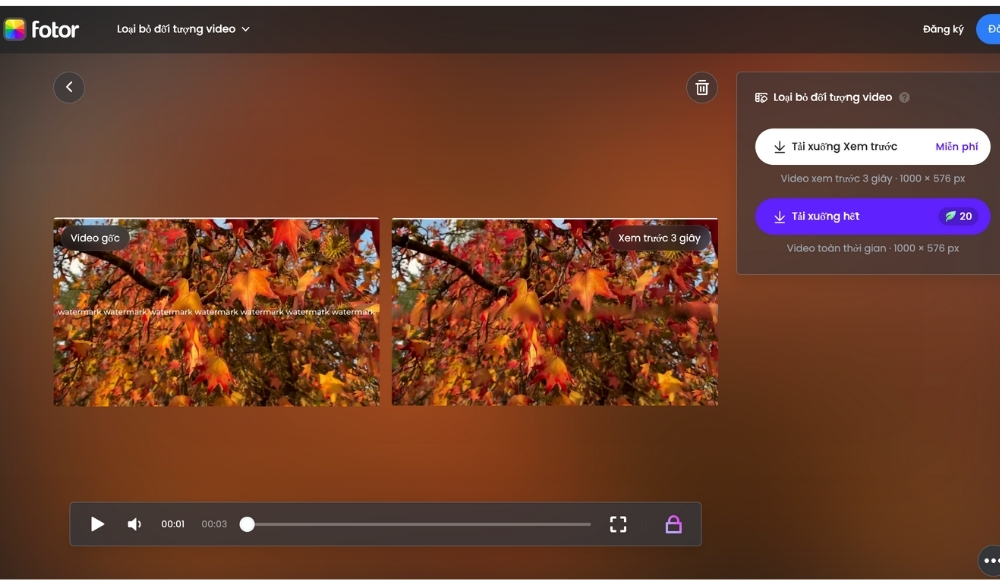Click the Fotor logo

[41, 29]
